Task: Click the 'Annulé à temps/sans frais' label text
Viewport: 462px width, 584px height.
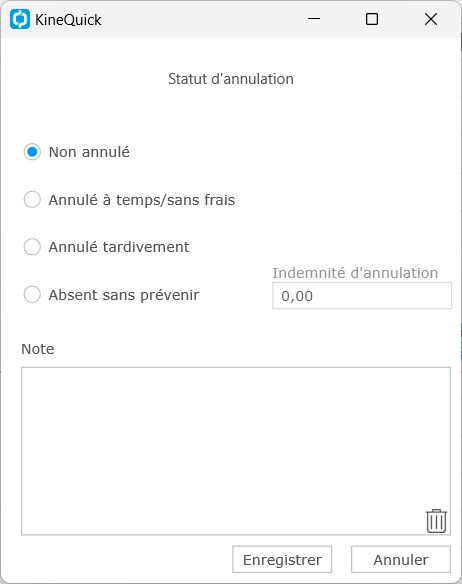Action: [142, 200]
